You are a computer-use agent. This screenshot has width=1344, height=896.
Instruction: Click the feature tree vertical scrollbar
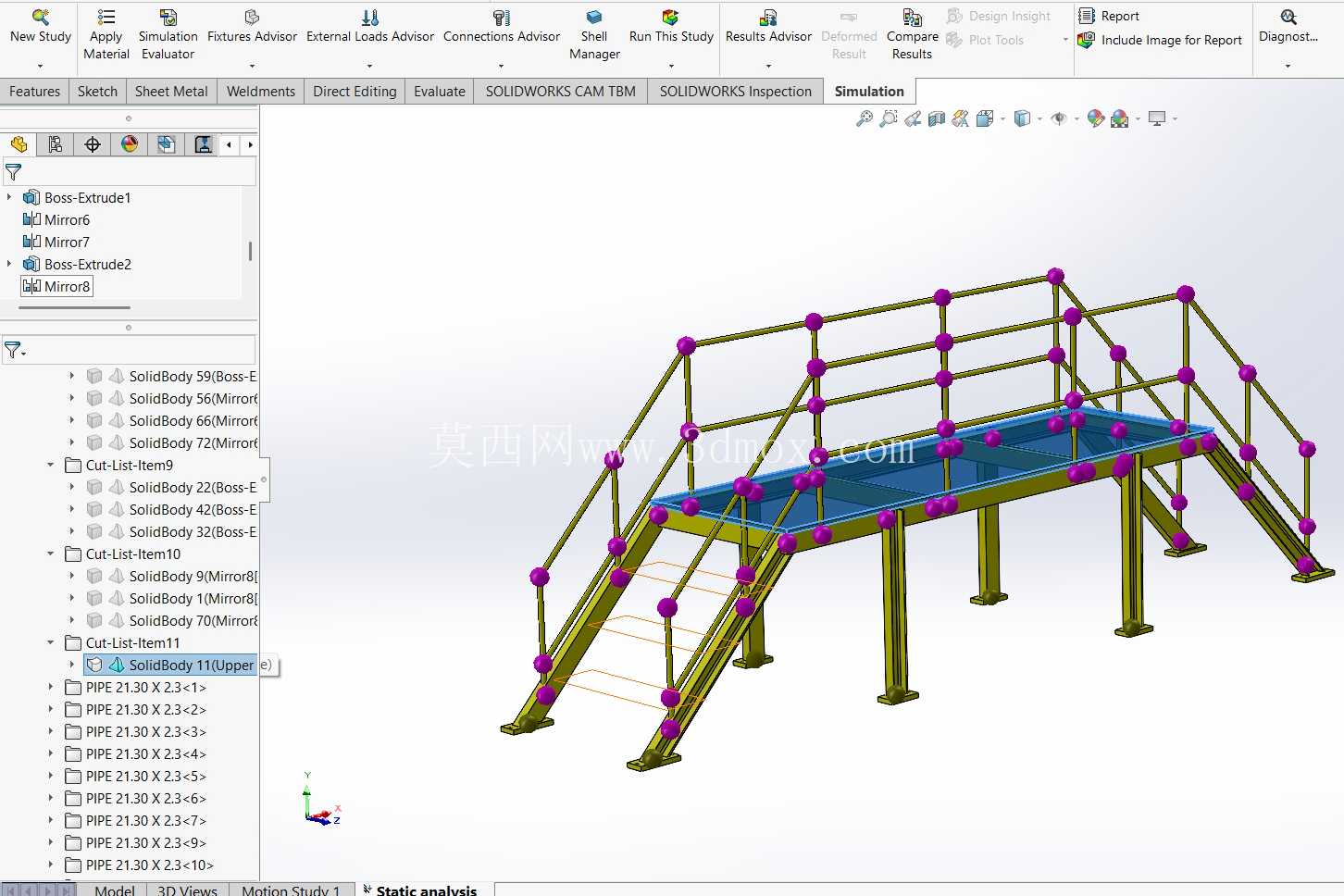pyautogui.click(x=250, y=251)
